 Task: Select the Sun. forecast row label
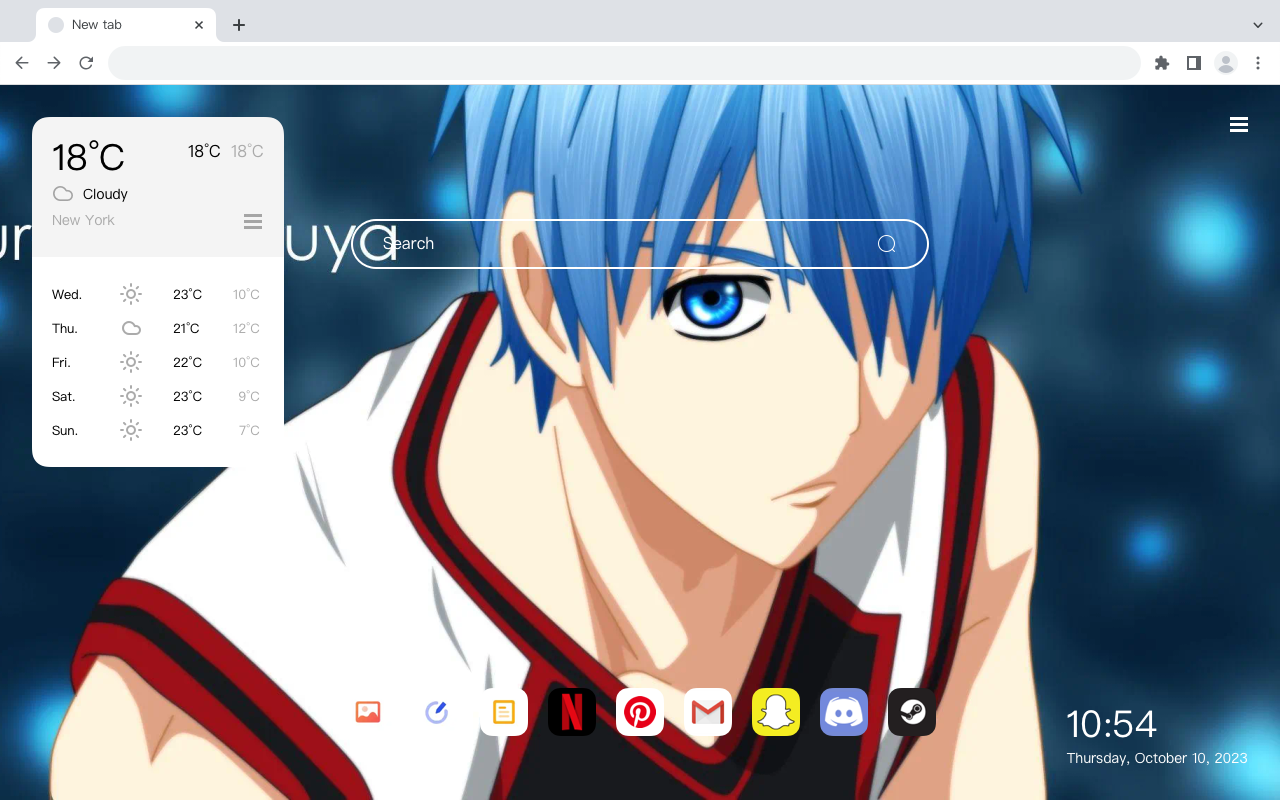[65, 431]
